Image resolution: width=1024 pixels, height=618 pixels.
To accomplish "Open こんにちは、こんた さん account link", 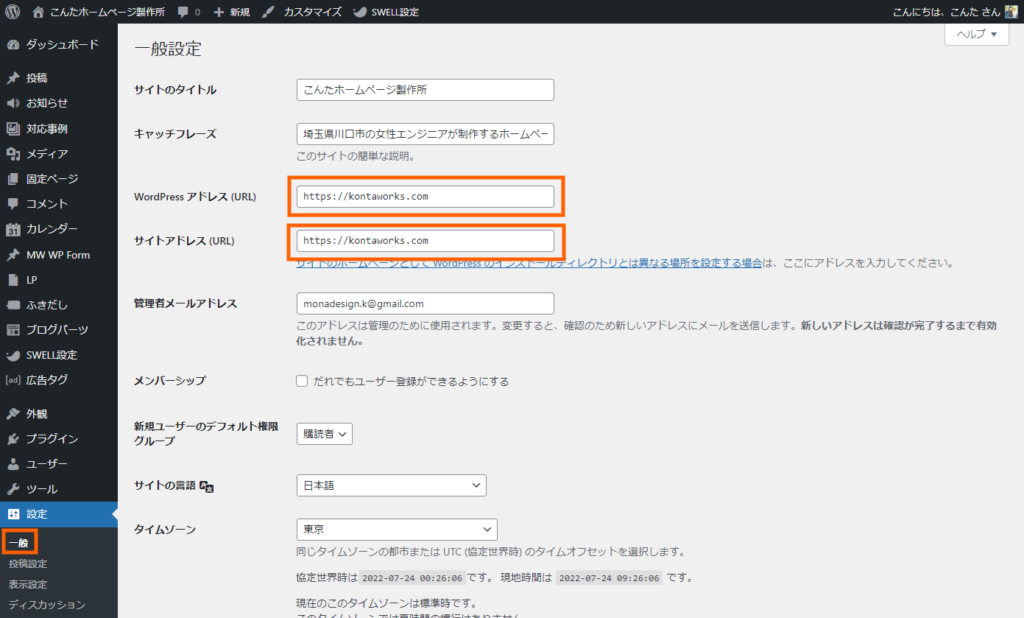I will pyautogui.click(x=946, y=12).
